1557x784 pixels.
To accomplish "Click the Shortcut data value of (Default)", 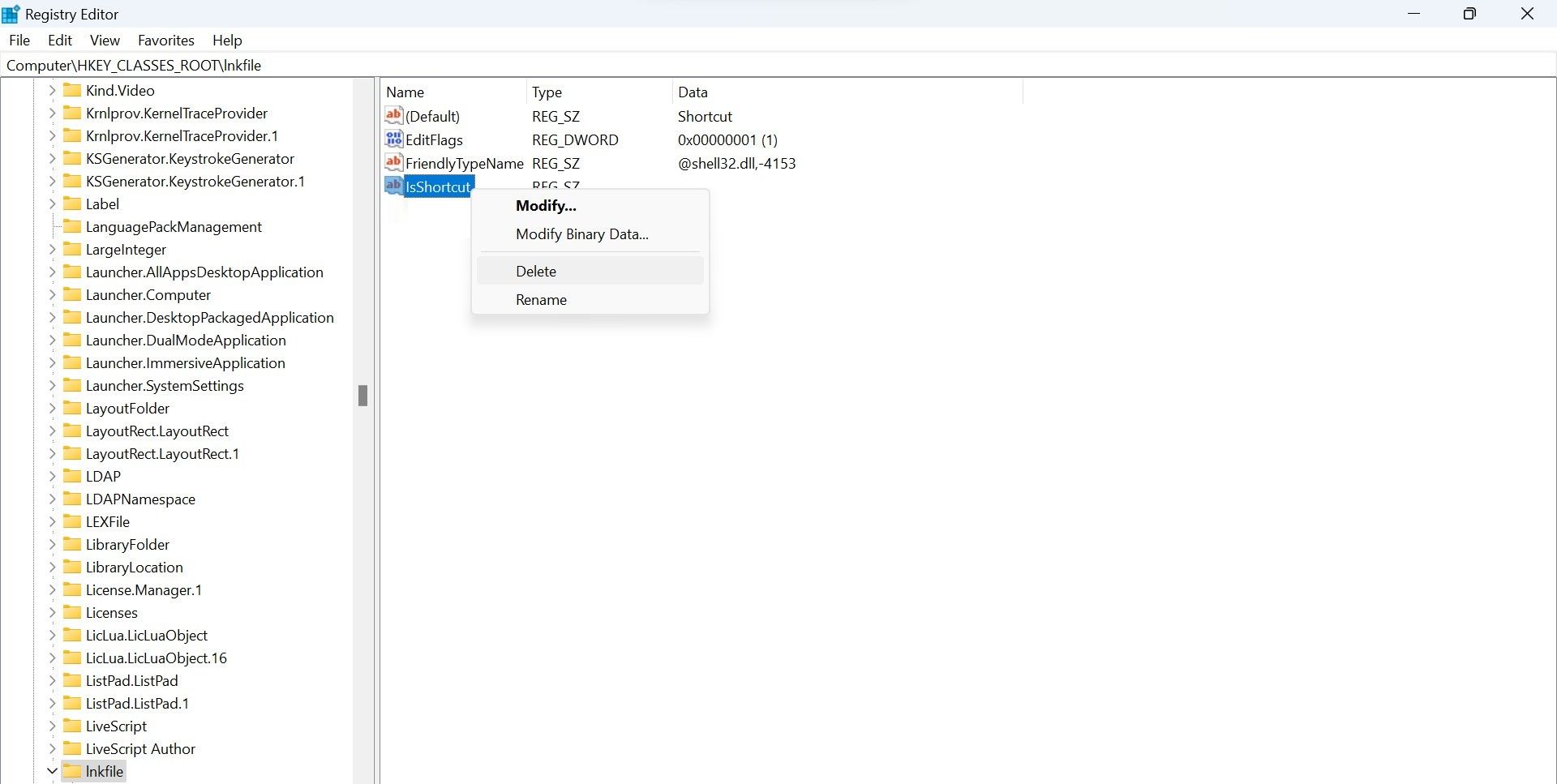I will pyautogui.click(x=705, y=116).
